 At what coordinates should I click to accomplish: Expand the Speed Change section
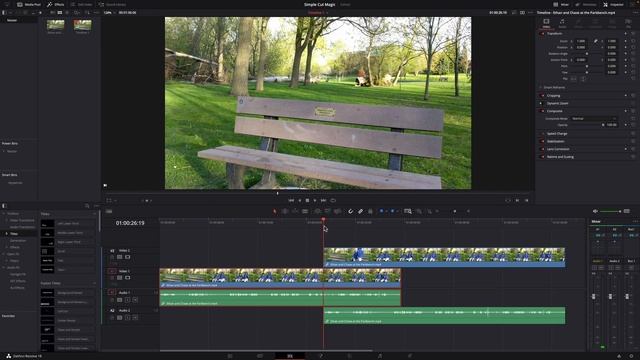coord(557,133)
